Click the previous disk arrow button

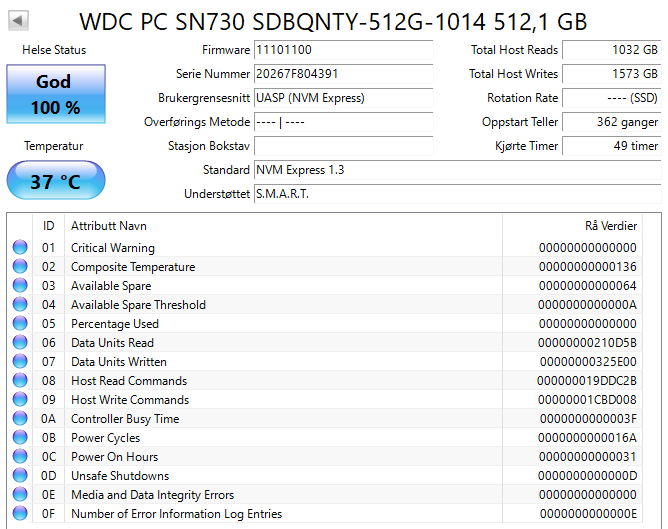[20, 20]
